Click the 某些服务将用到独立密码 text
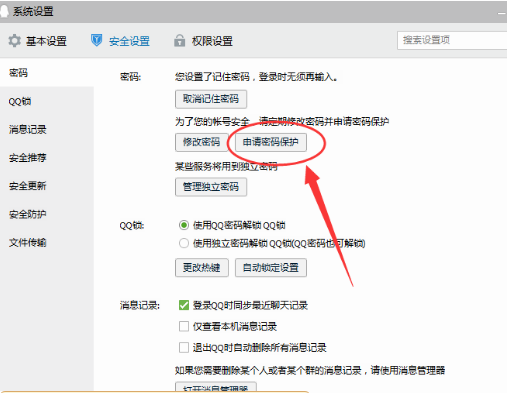 tap(226, 166)
